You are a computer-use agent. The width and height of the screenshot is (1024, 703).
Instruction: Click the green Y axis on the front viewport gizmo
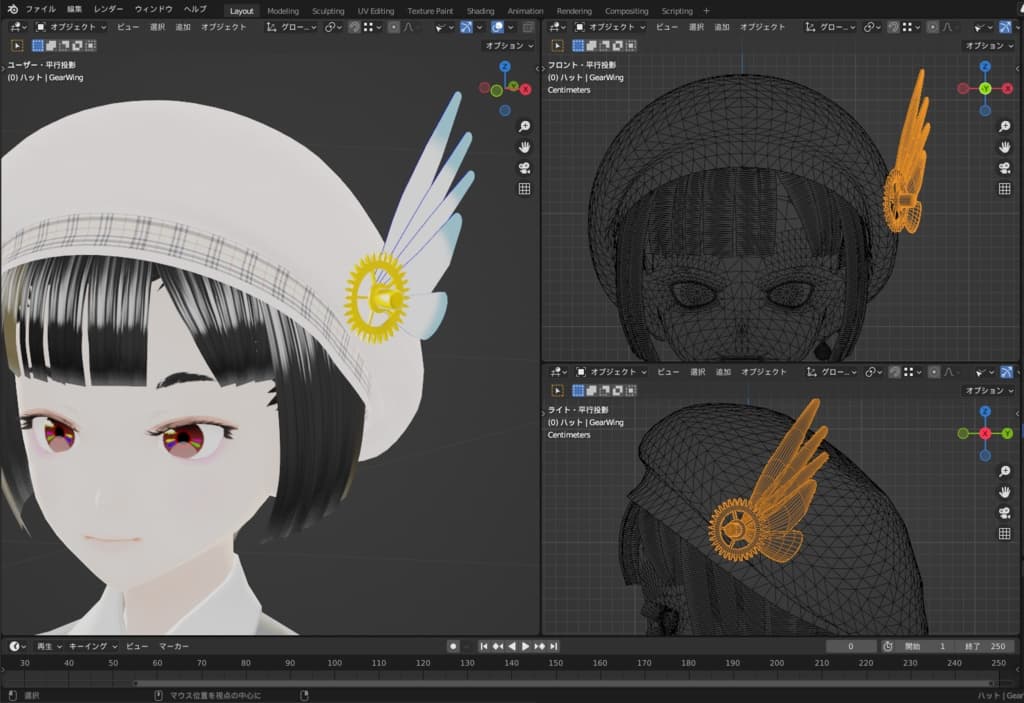[x=984, y=89]
